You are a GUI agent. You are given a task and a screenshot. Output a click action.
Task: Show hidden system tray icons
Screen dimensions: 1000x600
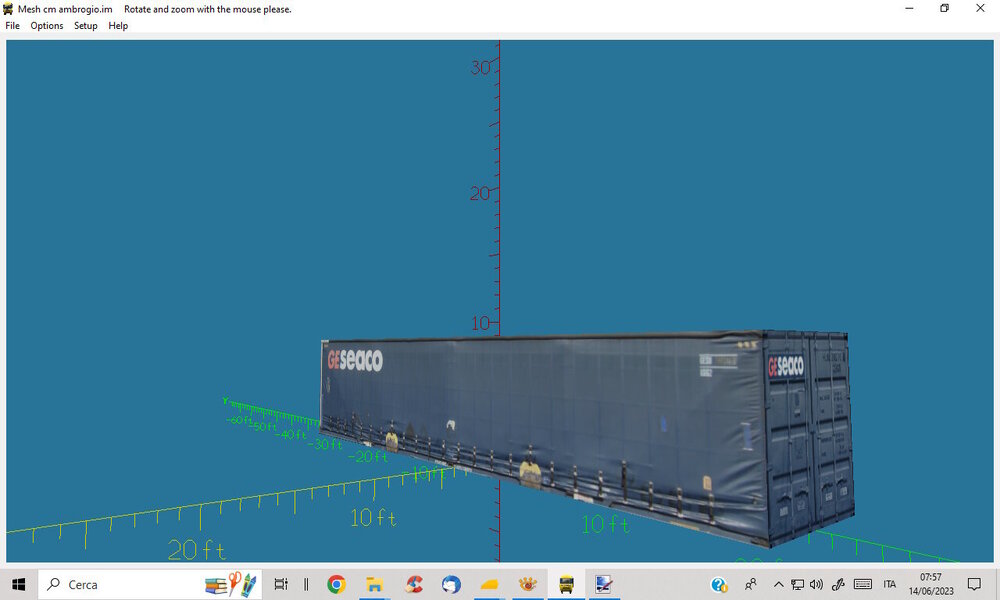tap(778, 584)
